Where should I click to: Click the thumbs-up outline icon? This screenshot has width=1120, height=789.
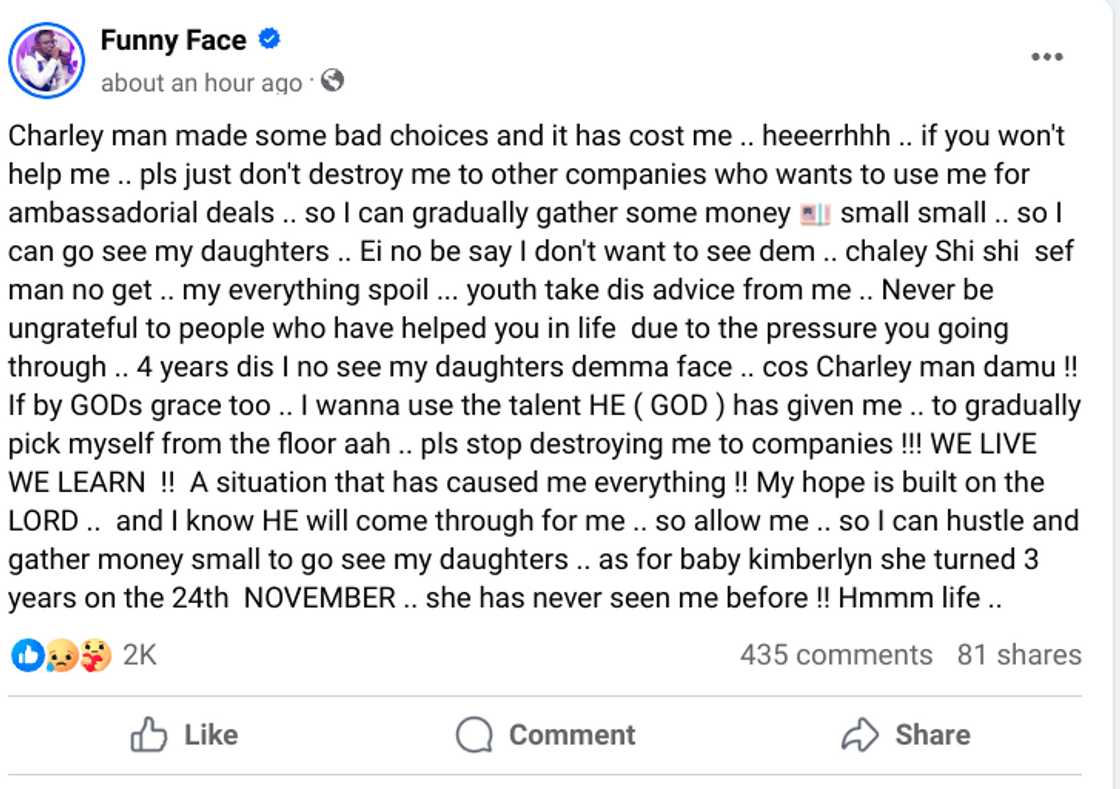point(149,735)
